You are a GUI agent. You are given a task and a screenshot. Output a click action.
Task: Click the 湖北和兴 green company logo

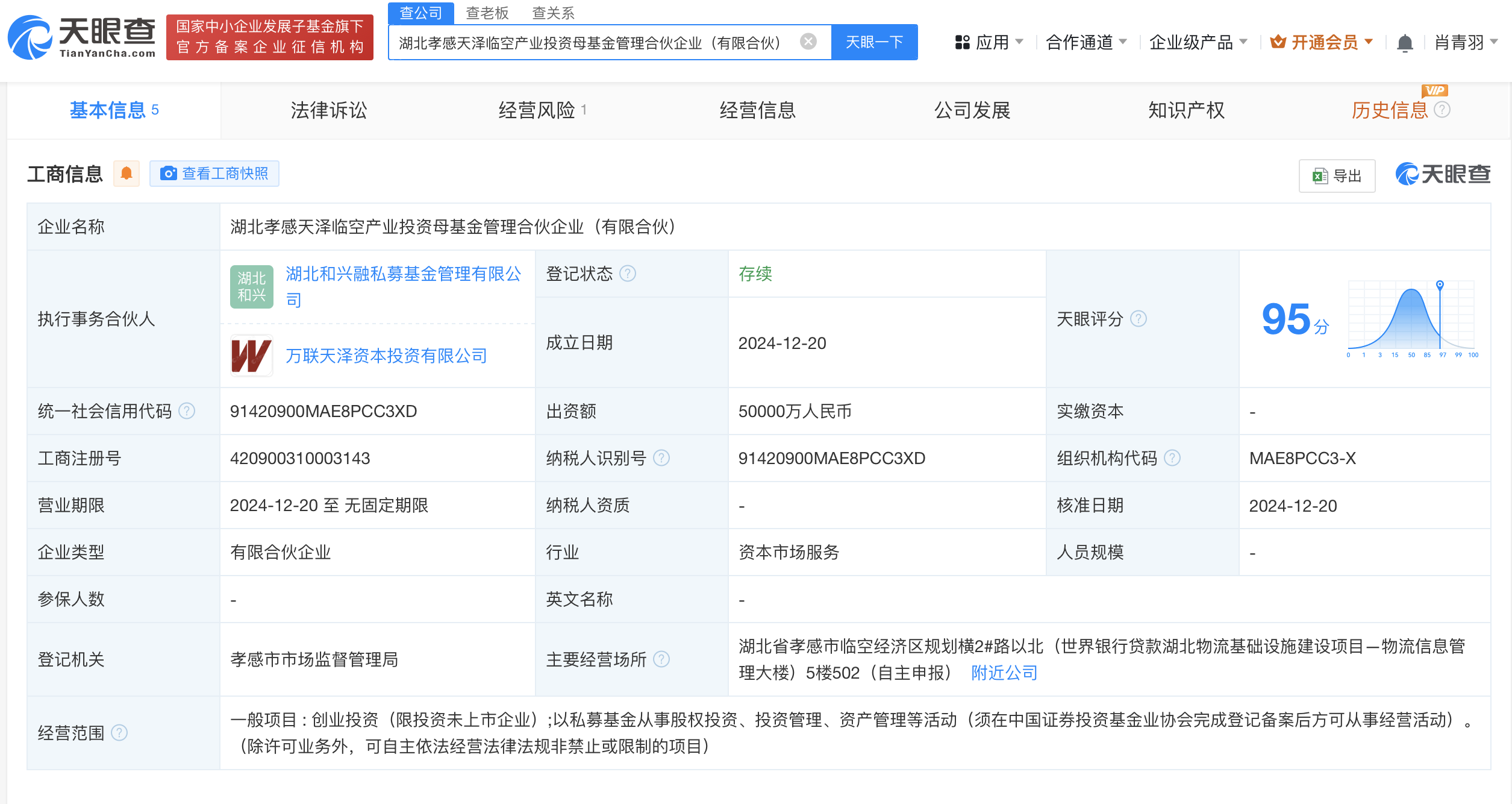(x=252, y=287)
